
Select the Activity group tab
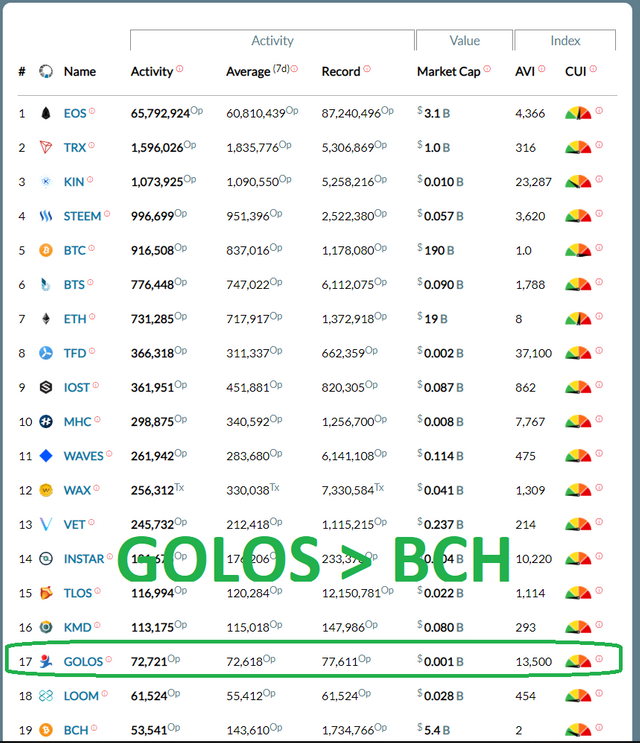(x=272, y=41)
